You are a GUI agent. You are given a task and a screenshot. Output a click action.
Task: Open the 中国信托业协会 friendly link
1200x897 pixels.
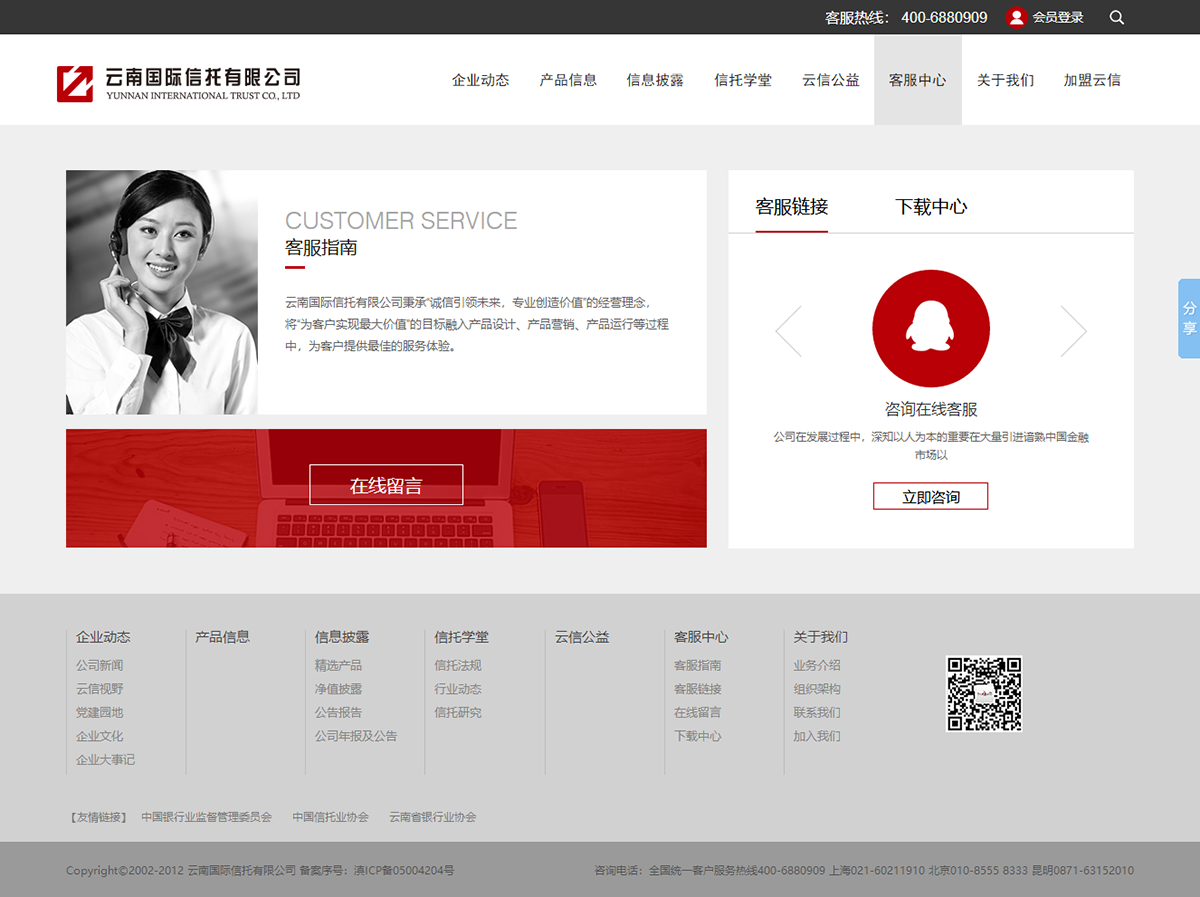point(330,817)
